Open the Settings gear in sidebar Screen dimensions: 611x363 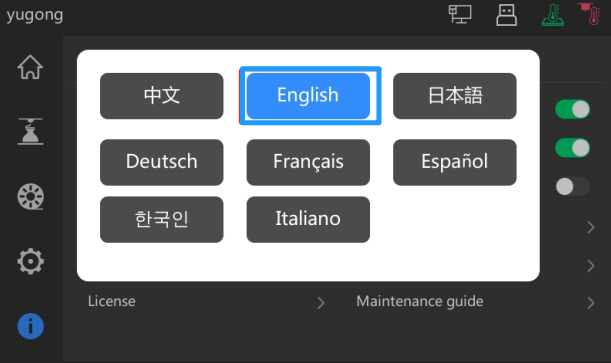tap(30, 261)
